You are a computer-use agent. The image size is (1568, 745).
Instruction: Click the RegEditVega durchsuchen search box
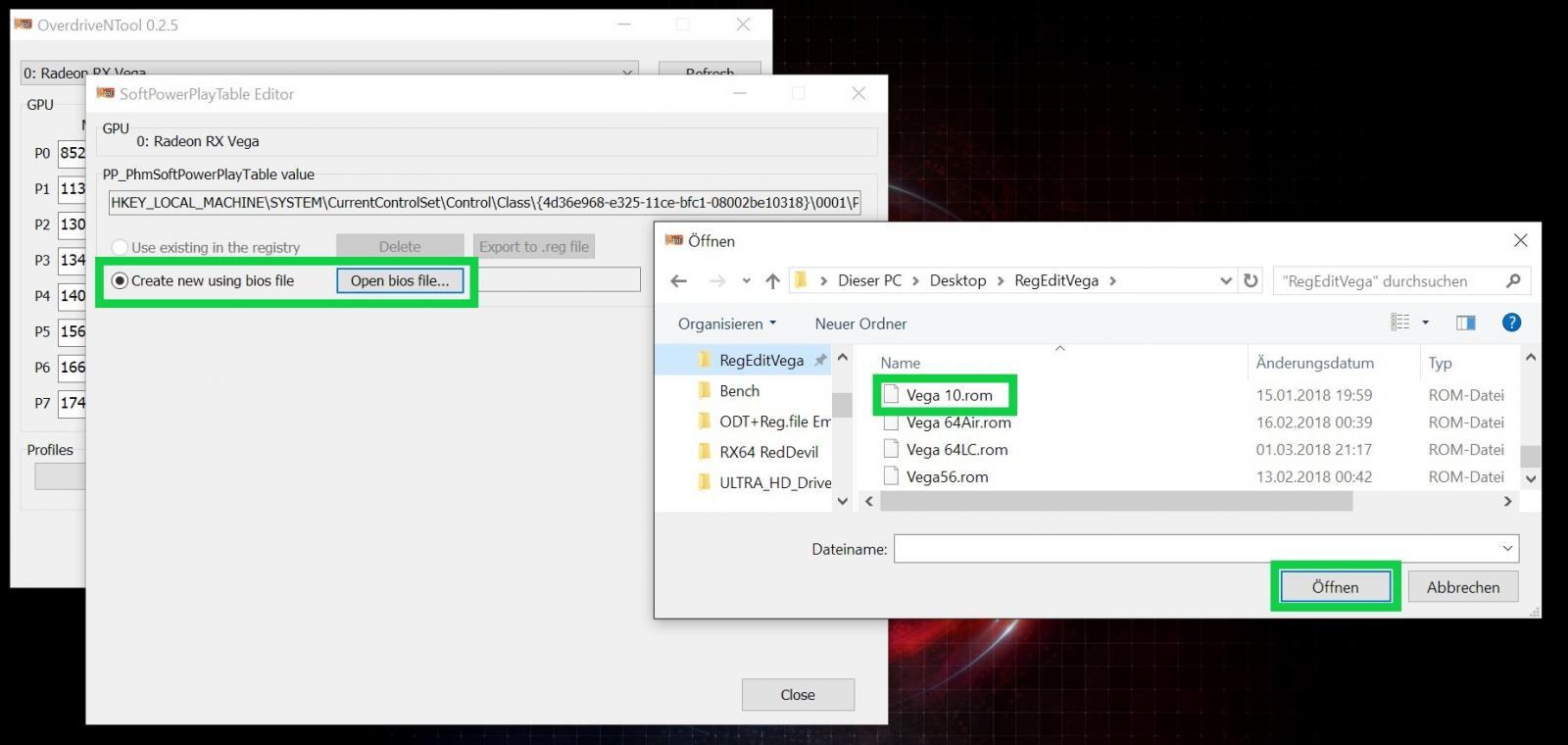pyautogui.click(x=1401, y=281)
